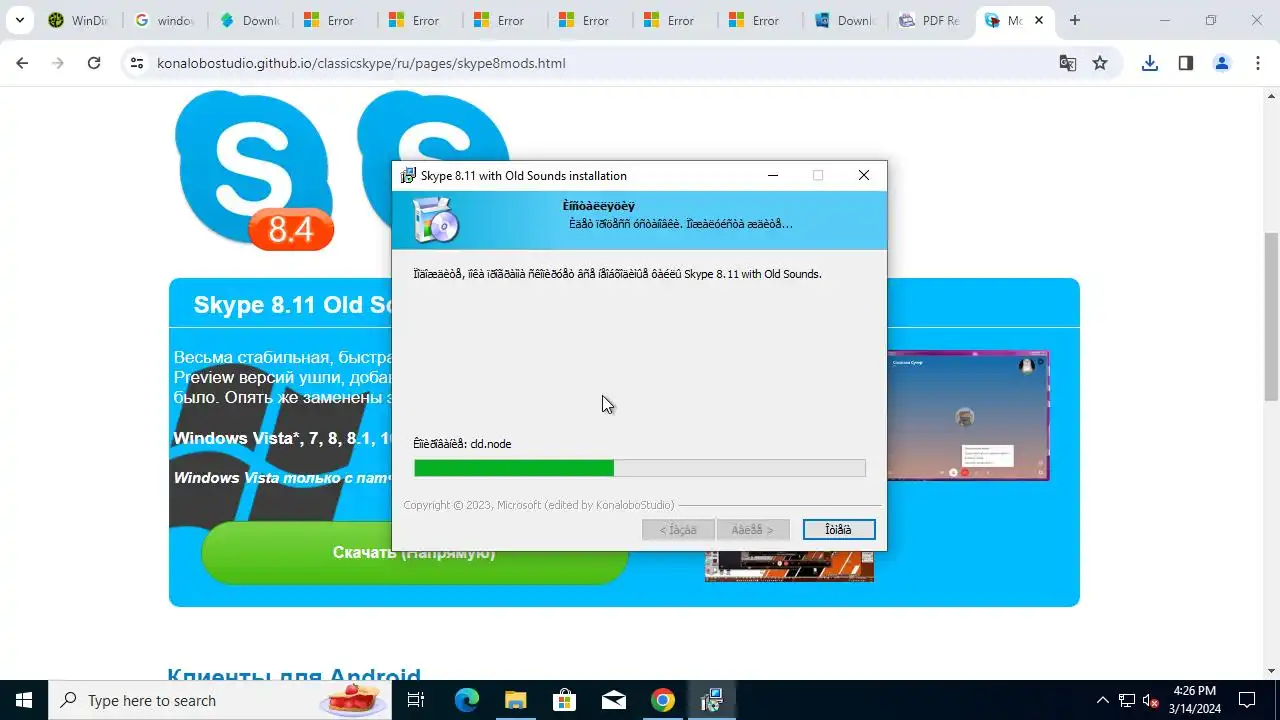Open the clock showing 4:26 PM
The image size is (1280, 720).
[1195, 700]
